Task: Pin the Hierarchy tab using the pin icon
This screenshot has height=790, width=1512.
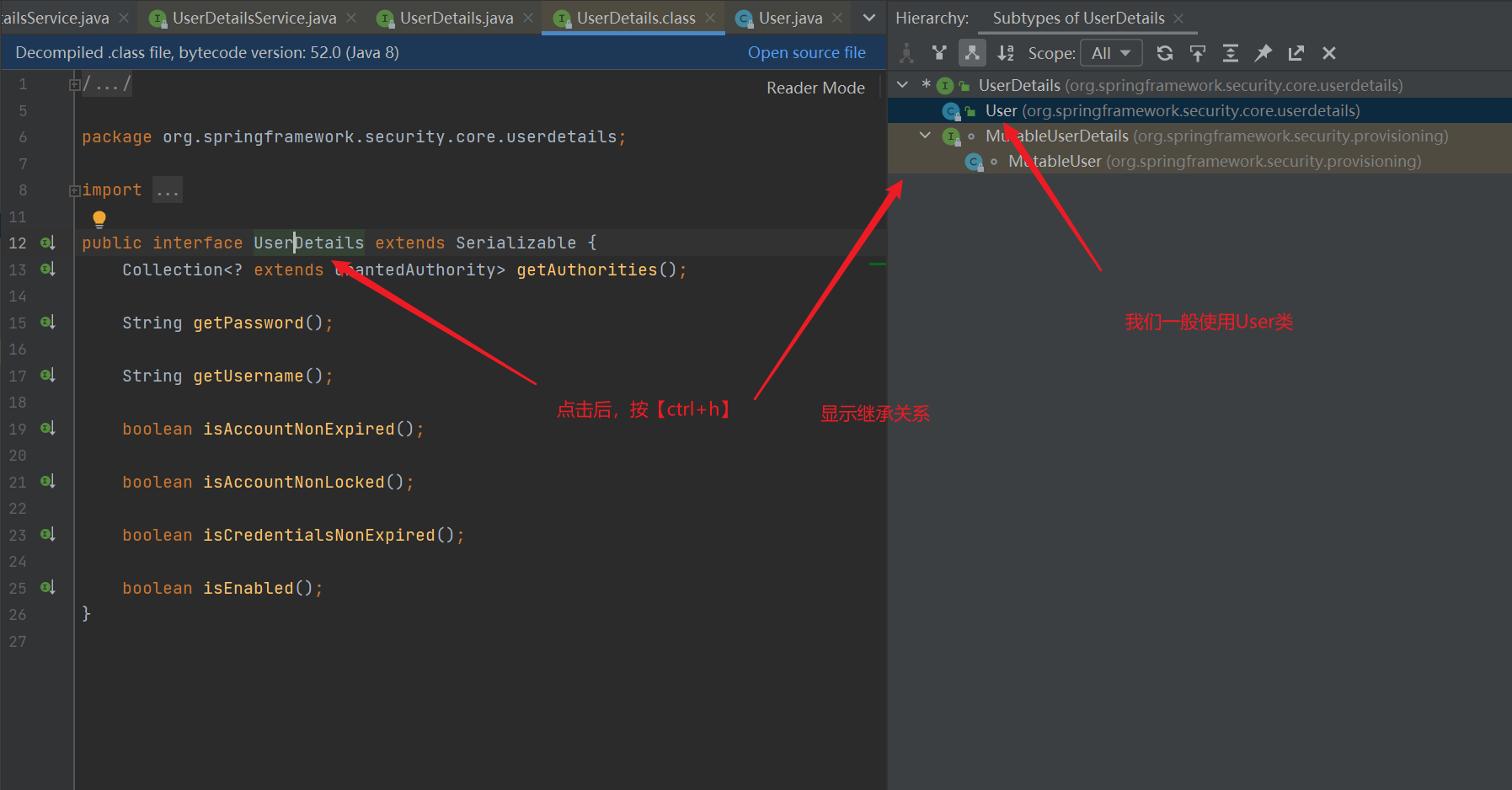Action: [1263, 52]
